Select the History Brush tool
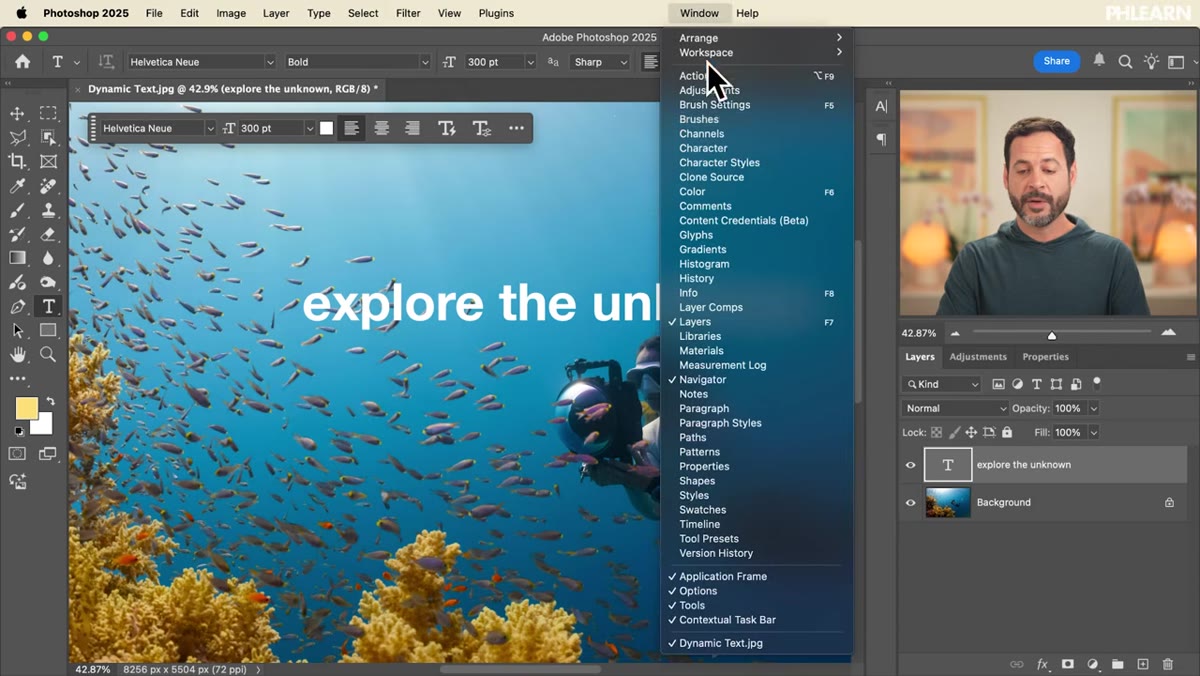 click(x=17, y=234)
